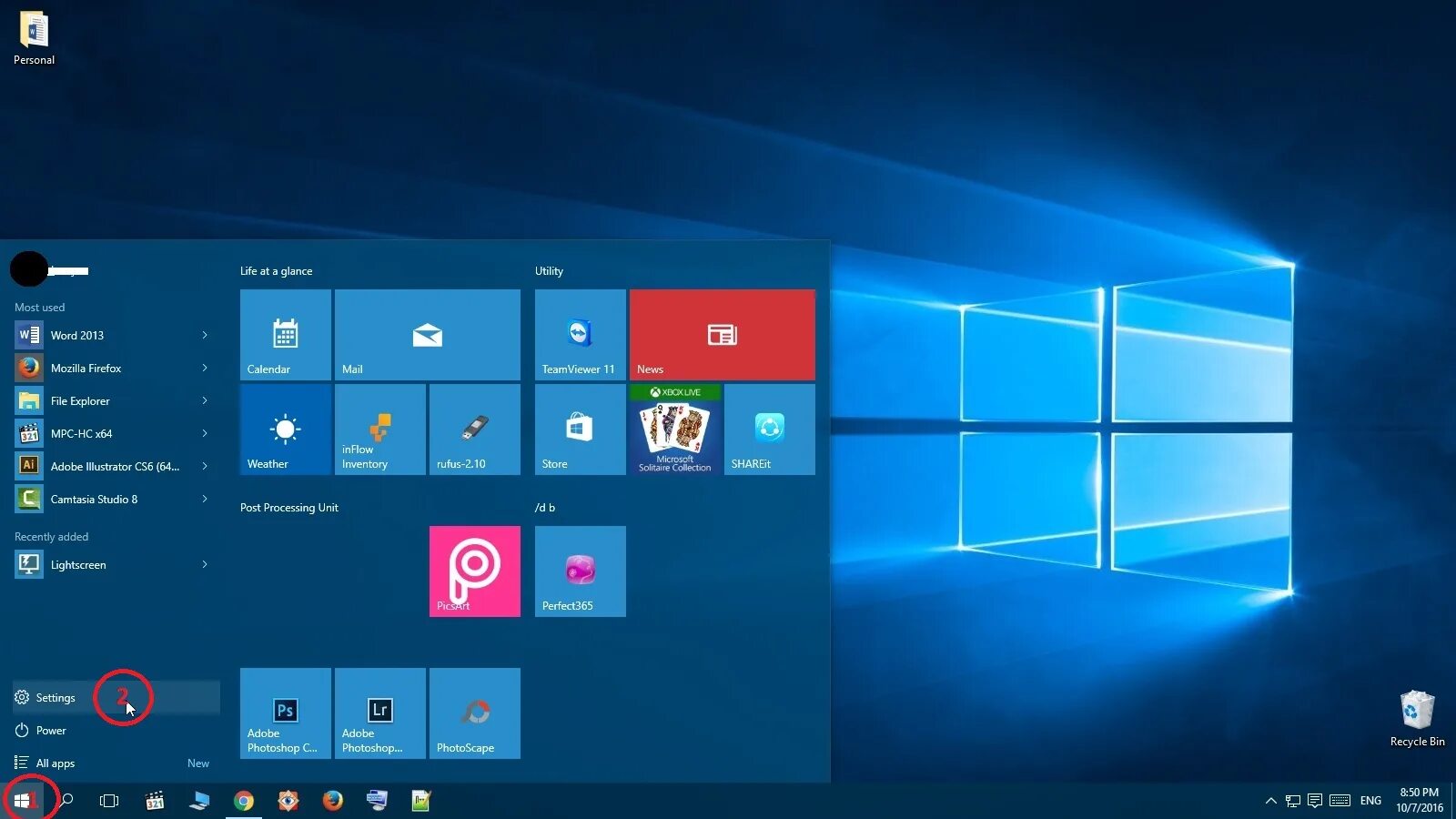
Task: Open the Mail tile
Action: click(428, 335)
